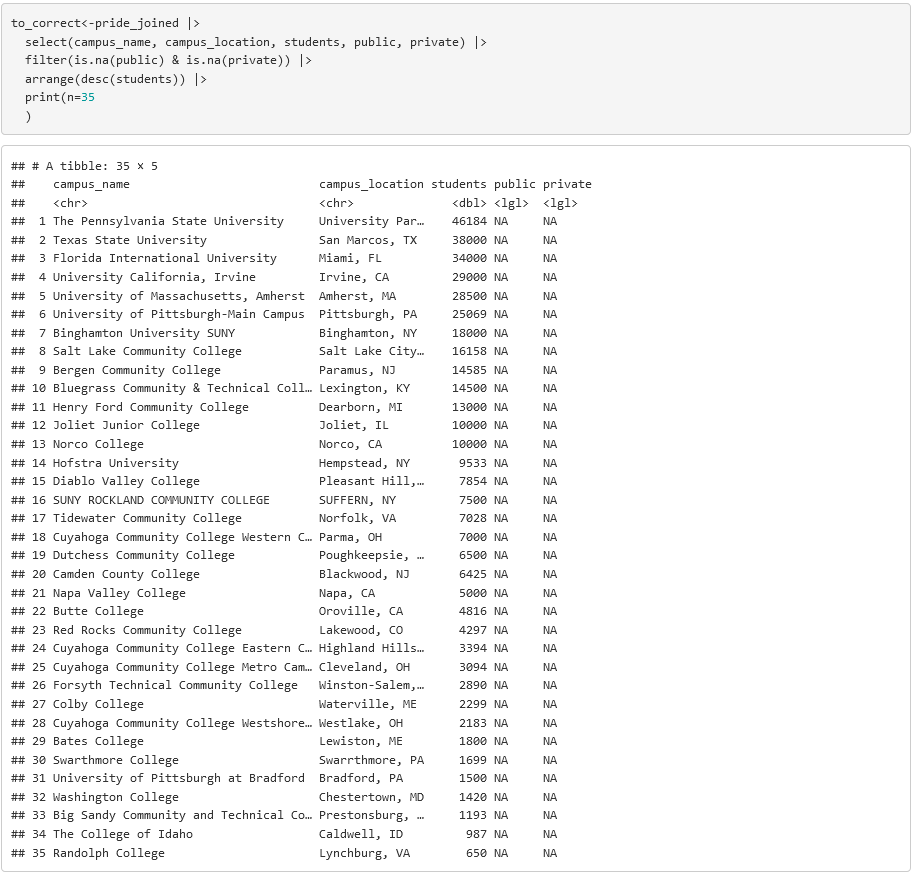The height and width of the screenshot is (879, 922).
Task: Click 'Swarthmore College' campus name
Action: [116, 760]
